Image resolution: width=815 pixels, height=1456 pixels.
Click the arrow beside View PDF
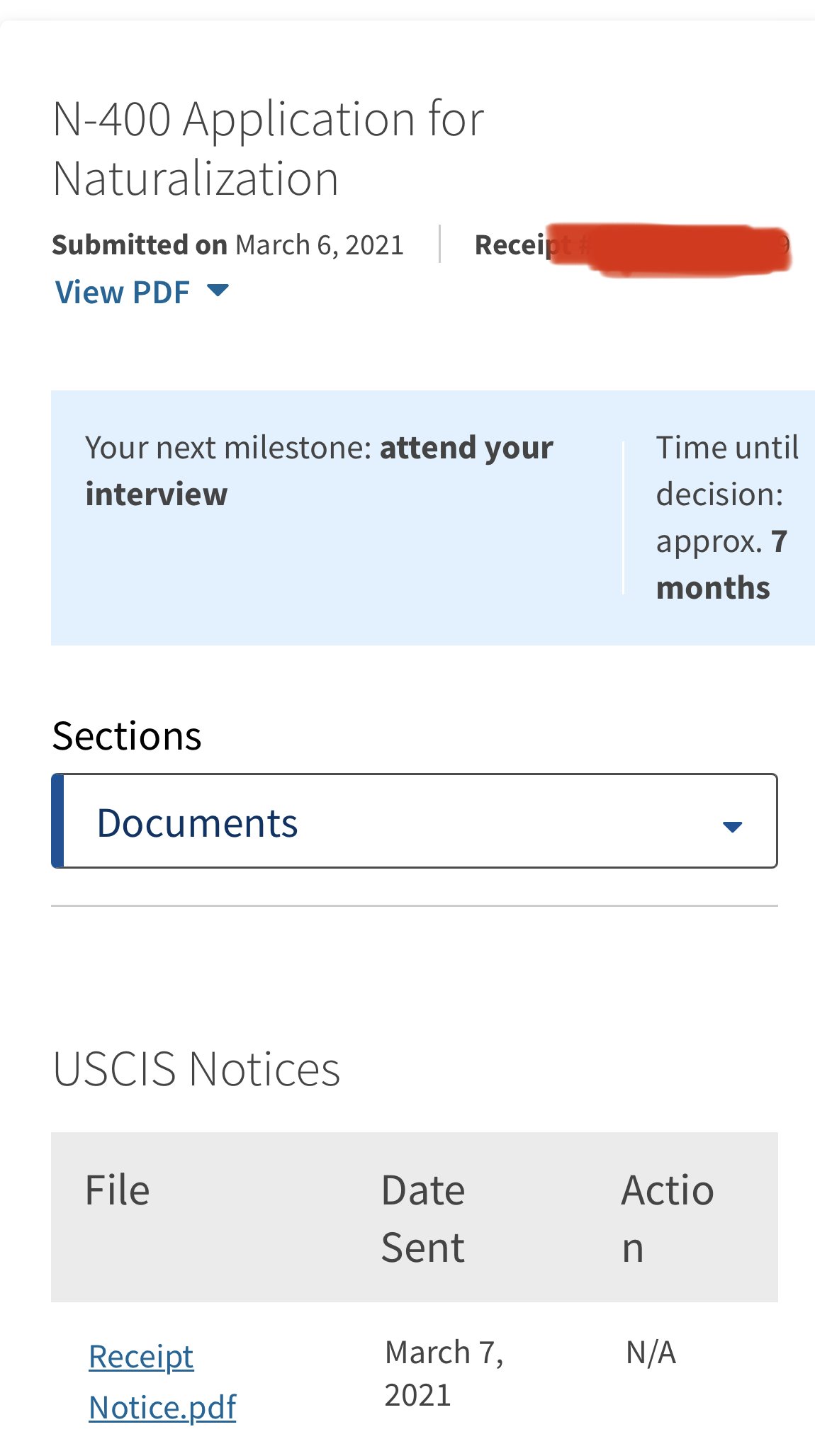(218, 290)
